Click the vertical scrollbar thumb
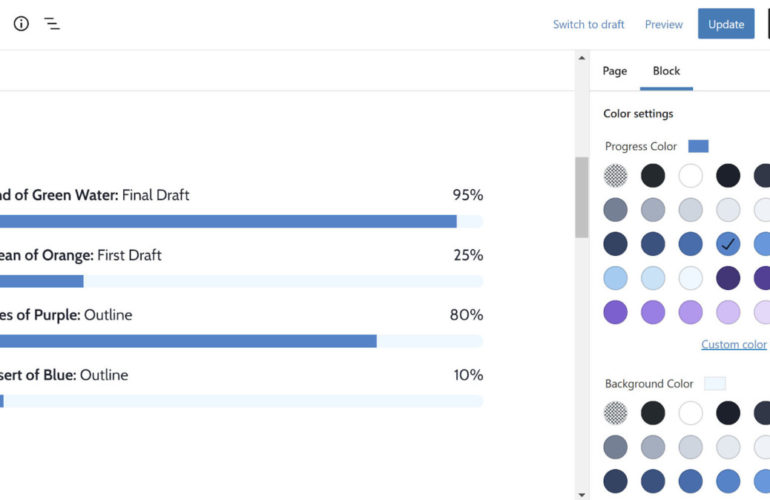770x500 pixels. pos(582,197)
